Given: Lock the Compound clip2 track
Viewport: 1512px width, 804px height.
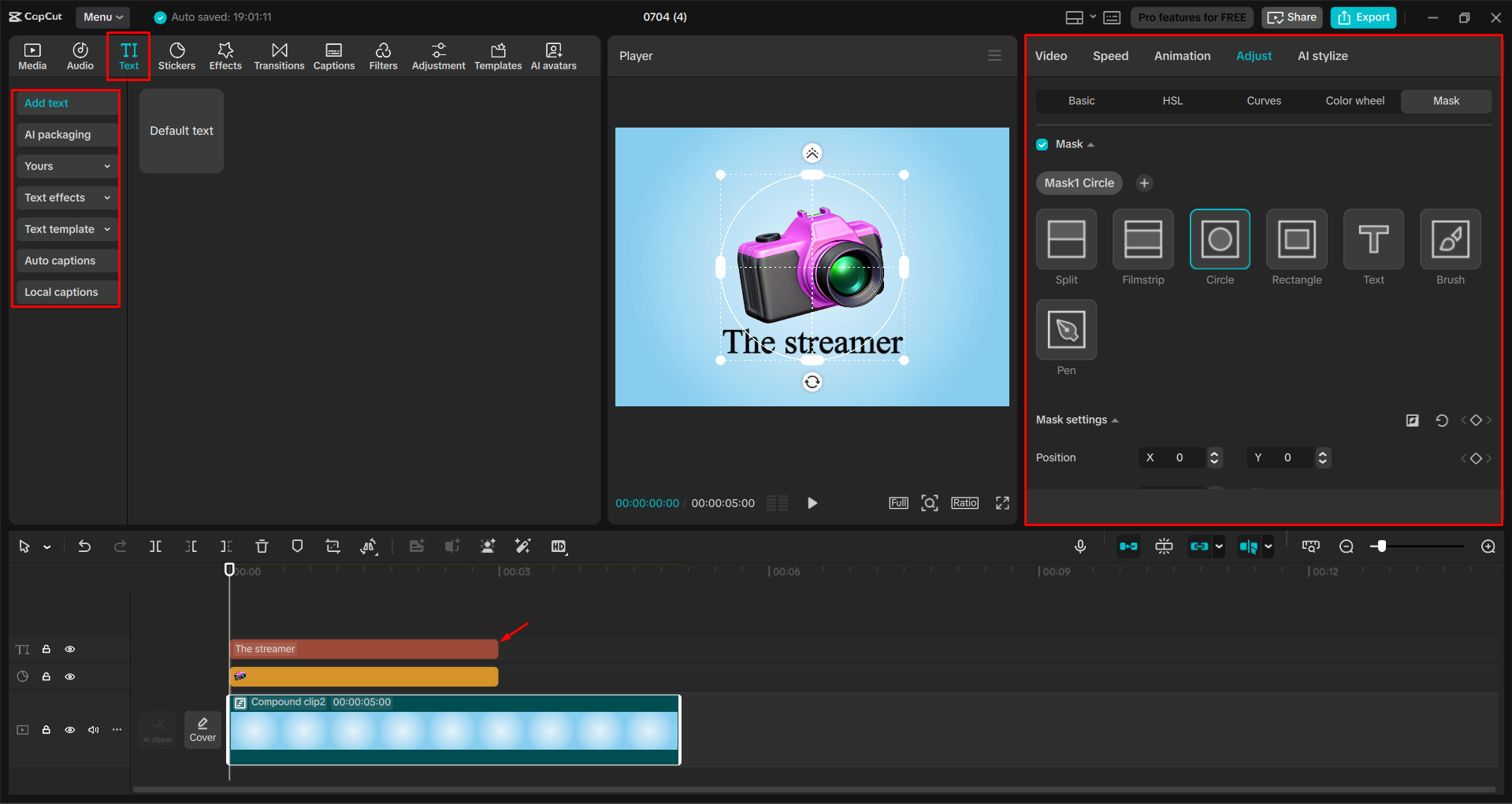Looking at the screenshot, I should tap(46, 730).
